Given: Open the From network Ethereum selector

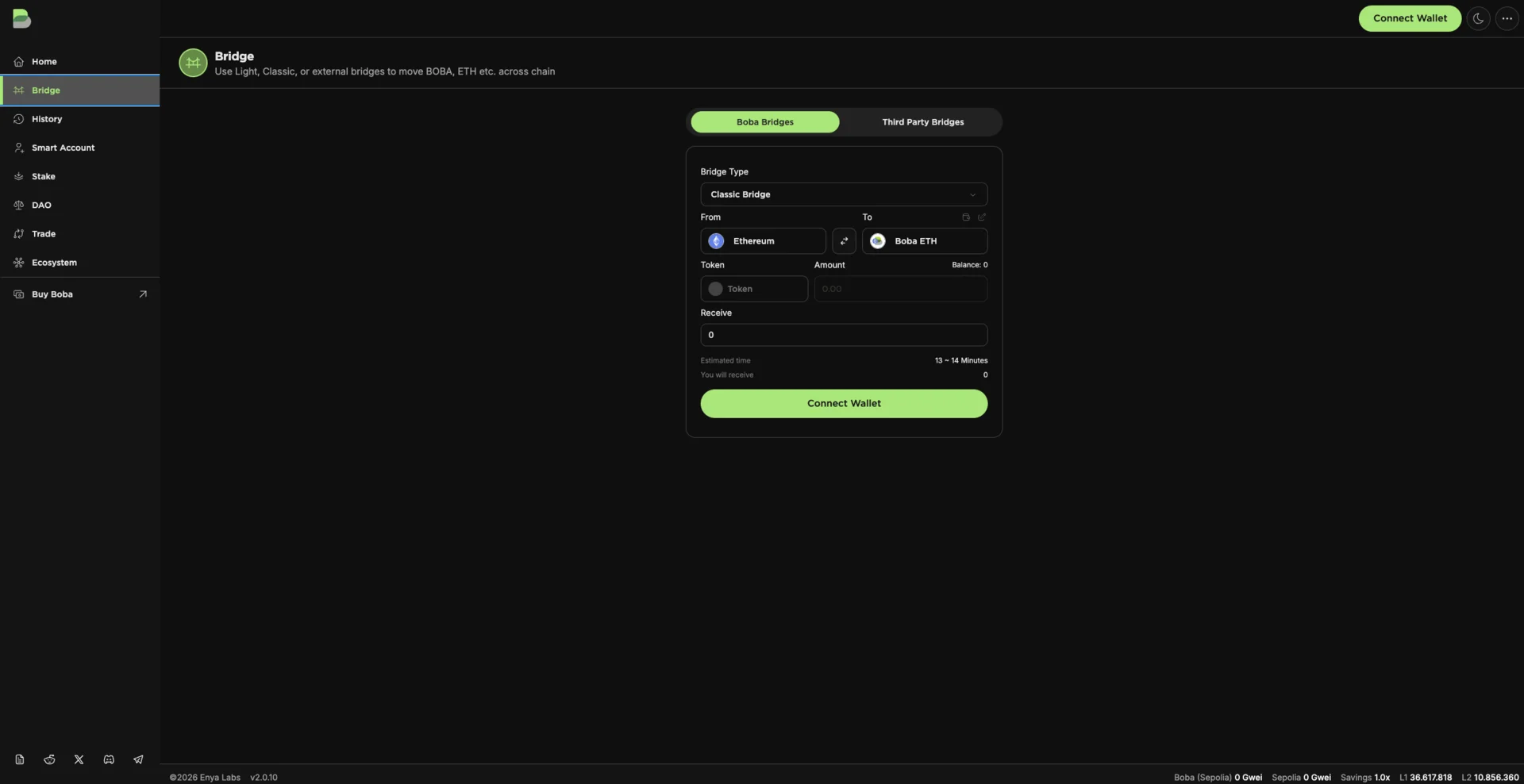Looking at the screenshot, I should click(763, 241).
